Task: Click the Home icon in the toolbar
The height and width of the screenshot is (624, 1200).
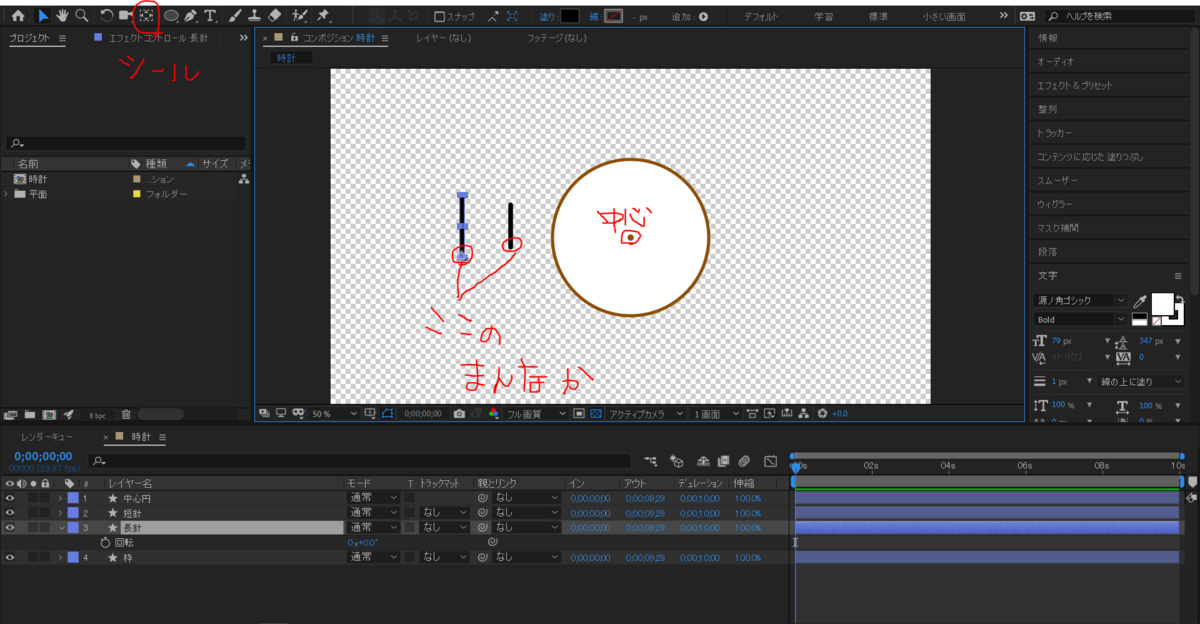Action: (x=18, y=15)
